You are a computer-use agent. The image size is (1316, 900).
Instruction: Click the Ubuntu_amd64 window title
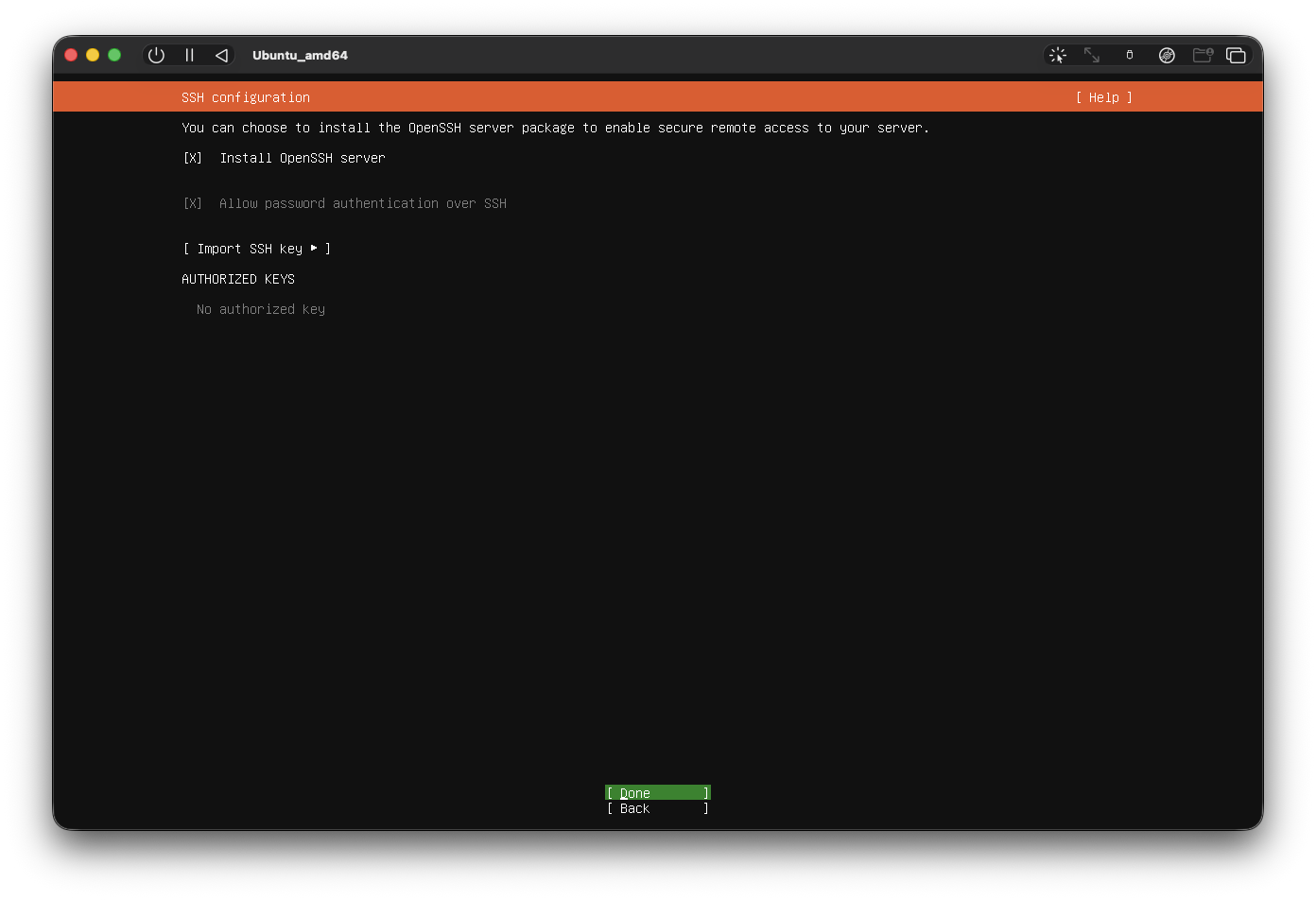pos(300,56)
